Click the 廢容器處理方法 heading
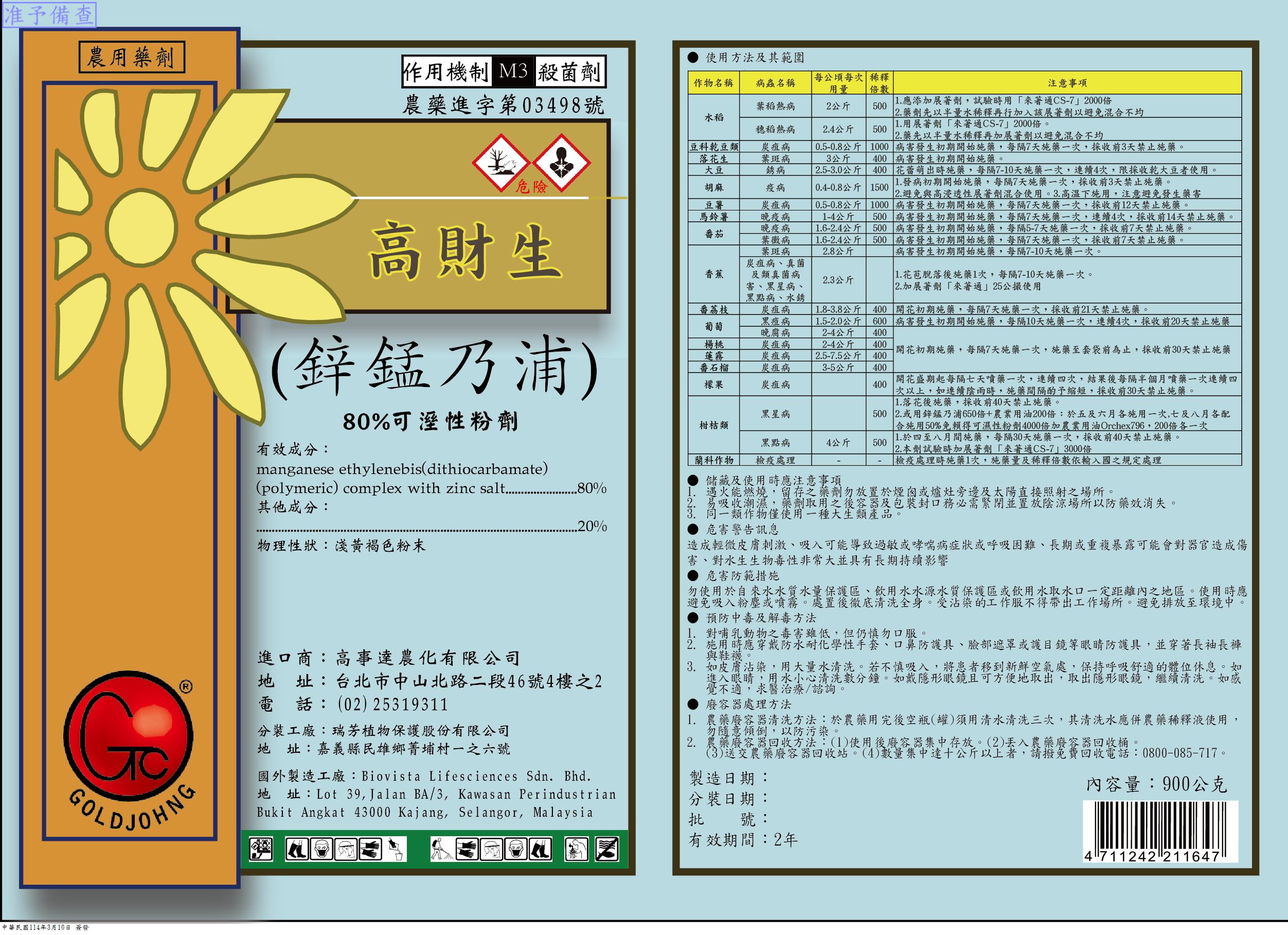Screen dimensions: 1288x935 (748, 704)
